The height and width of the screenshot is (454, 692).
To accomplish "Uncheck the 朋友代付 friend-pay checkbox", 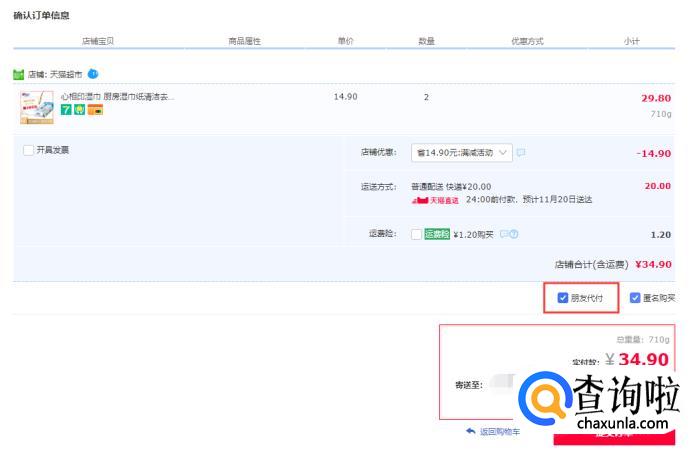I will (x=563, y=298).
